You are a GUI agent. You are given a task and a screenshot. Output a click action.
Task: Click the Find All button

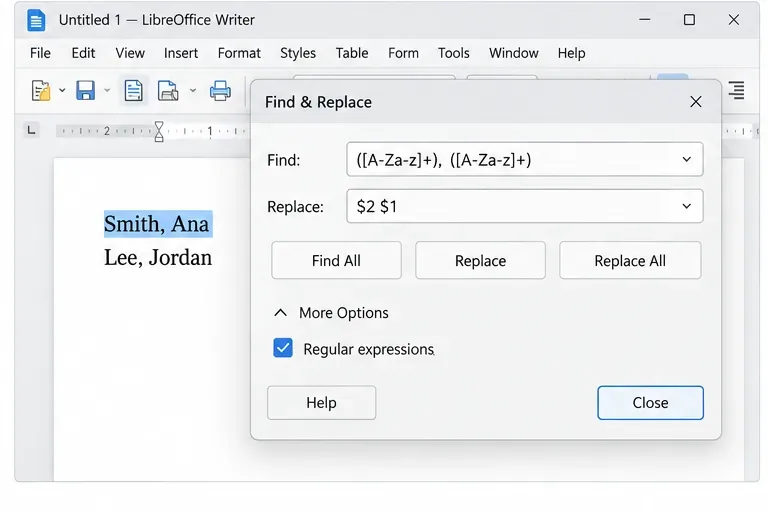pyautogui.click(x=336, y=261)
